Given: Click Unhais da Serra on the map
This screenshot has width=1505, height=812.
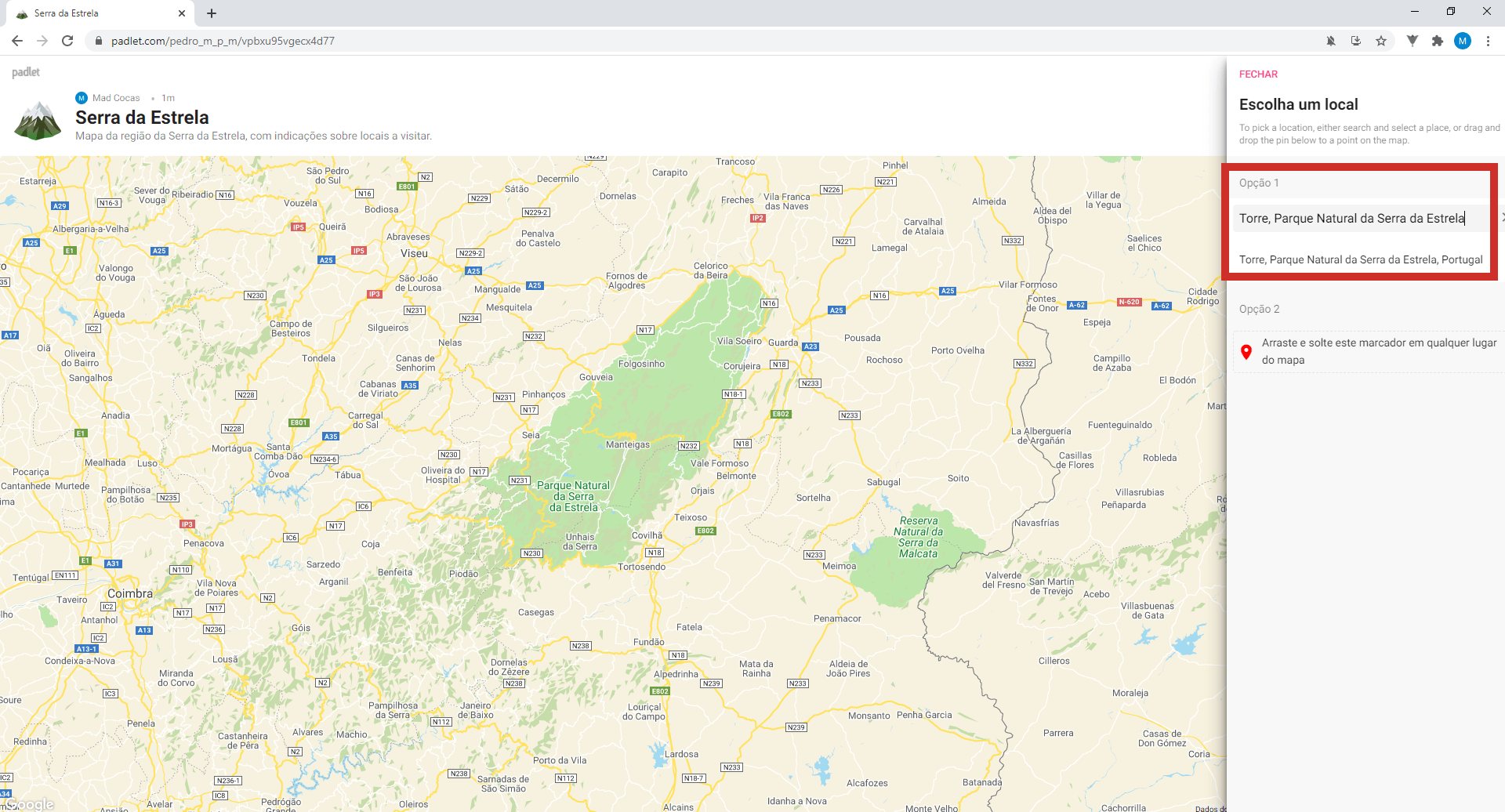Looking at the screenshot, I should 580,542.
